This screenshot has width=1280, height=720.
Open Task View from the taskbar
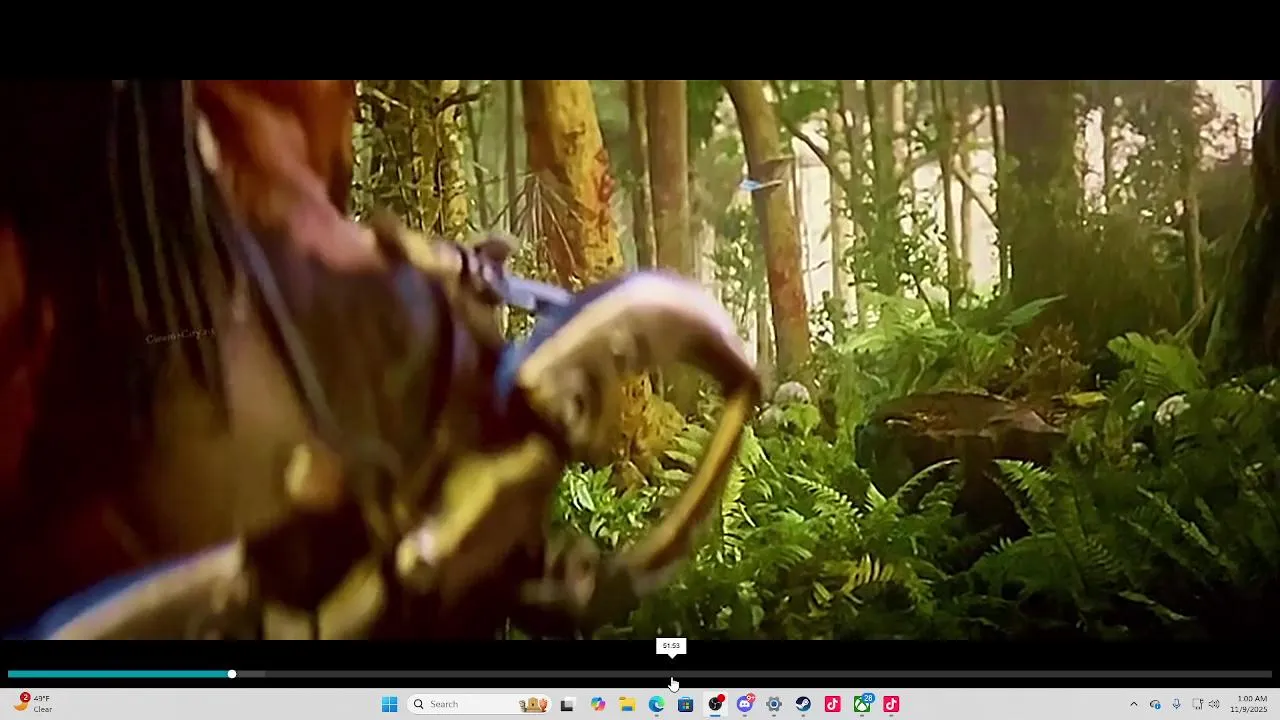point(567,704)
